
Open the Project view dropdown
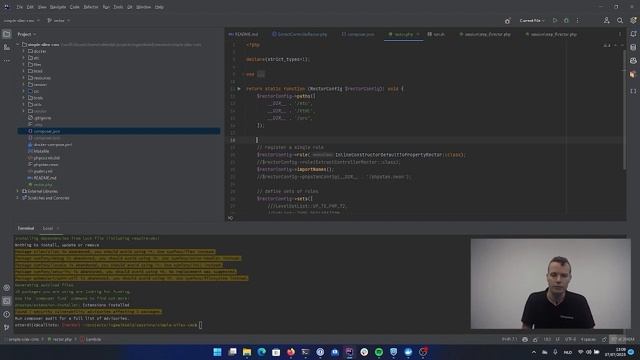(27, 34)
